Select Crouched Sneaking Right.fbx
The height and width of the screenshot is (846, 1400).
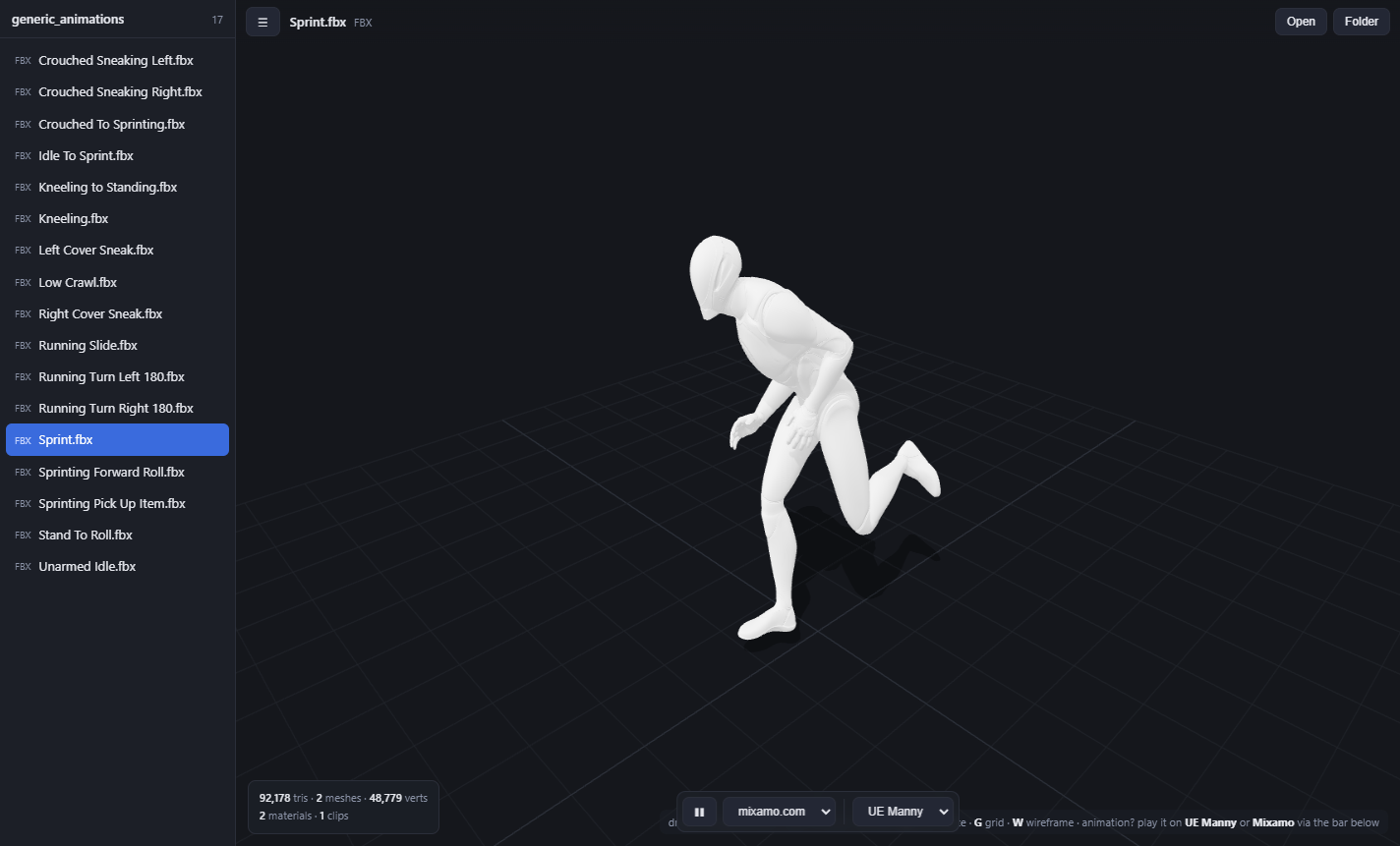118,91
